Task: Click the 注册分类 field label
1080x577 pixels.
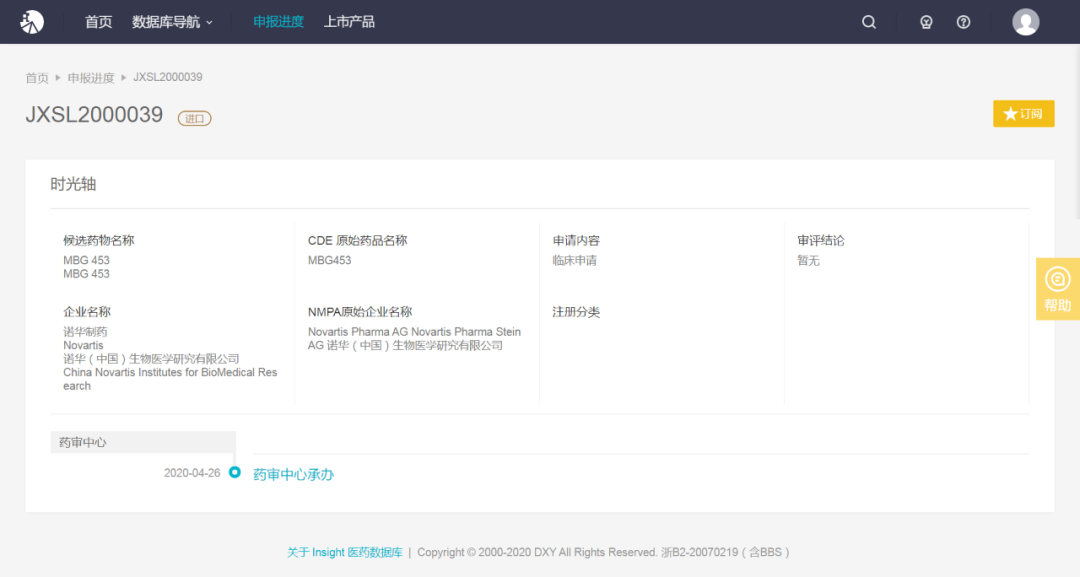Action: click(x=576, y=312)
